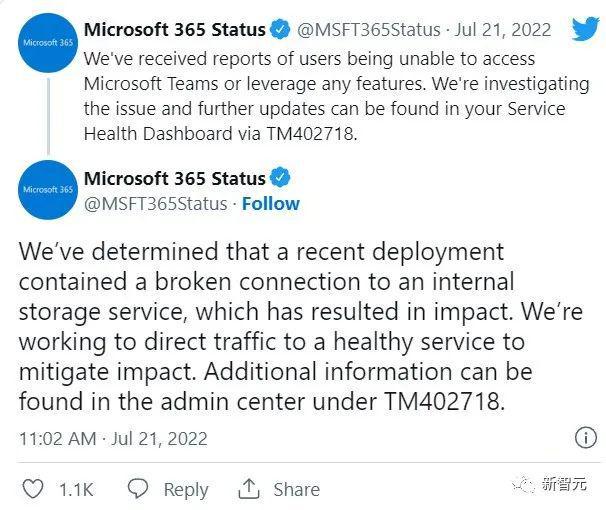Open the Microsoft 365 Status name in the second tweet

click(174, 179)
